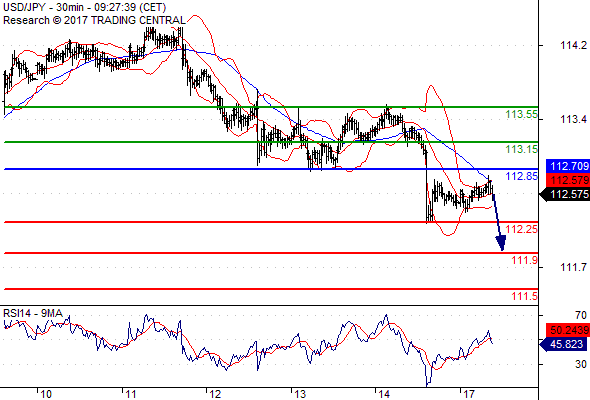Click the dark blue downward forecast arrow
Viewport: 590px width, 400px height.
pyautogui.click(x=498, y=222)
